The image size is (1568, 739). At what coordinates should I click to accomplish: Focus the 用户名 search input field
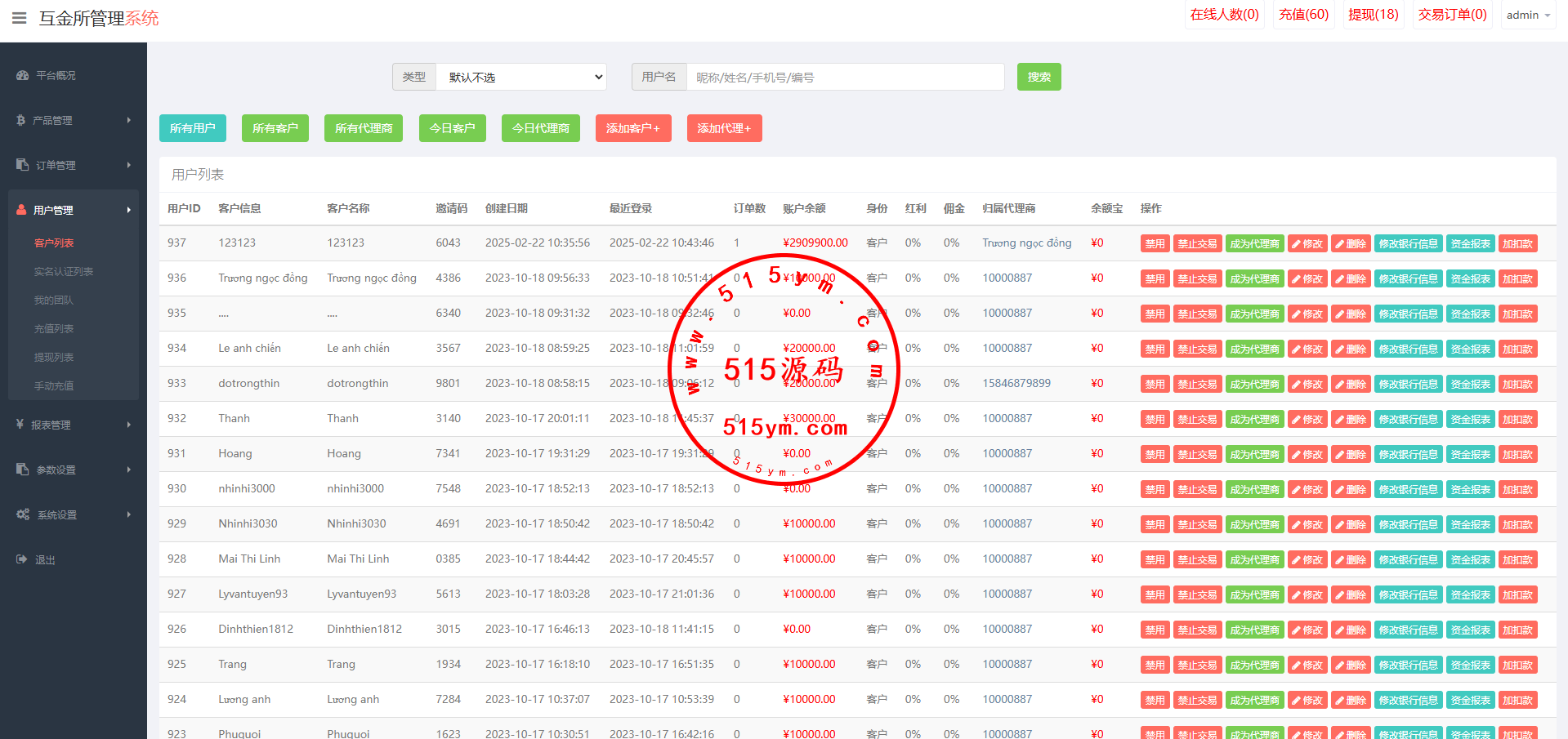[845, 77]
